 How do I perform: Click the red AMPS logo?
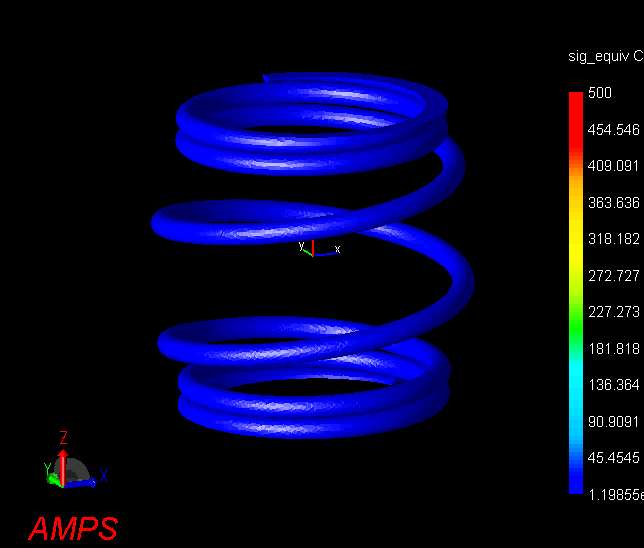click(73, 528)
